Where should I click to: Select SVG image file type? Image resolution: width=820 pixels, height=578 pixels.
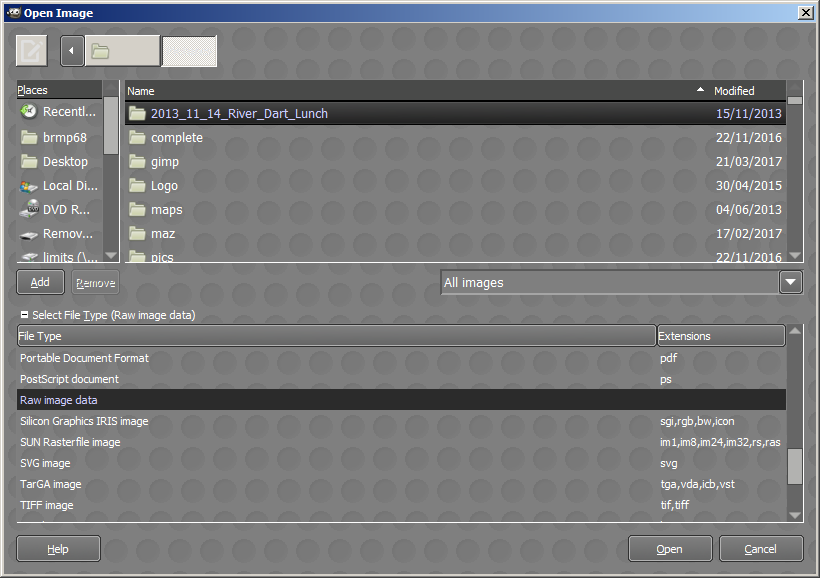click(x=401, y=463)
